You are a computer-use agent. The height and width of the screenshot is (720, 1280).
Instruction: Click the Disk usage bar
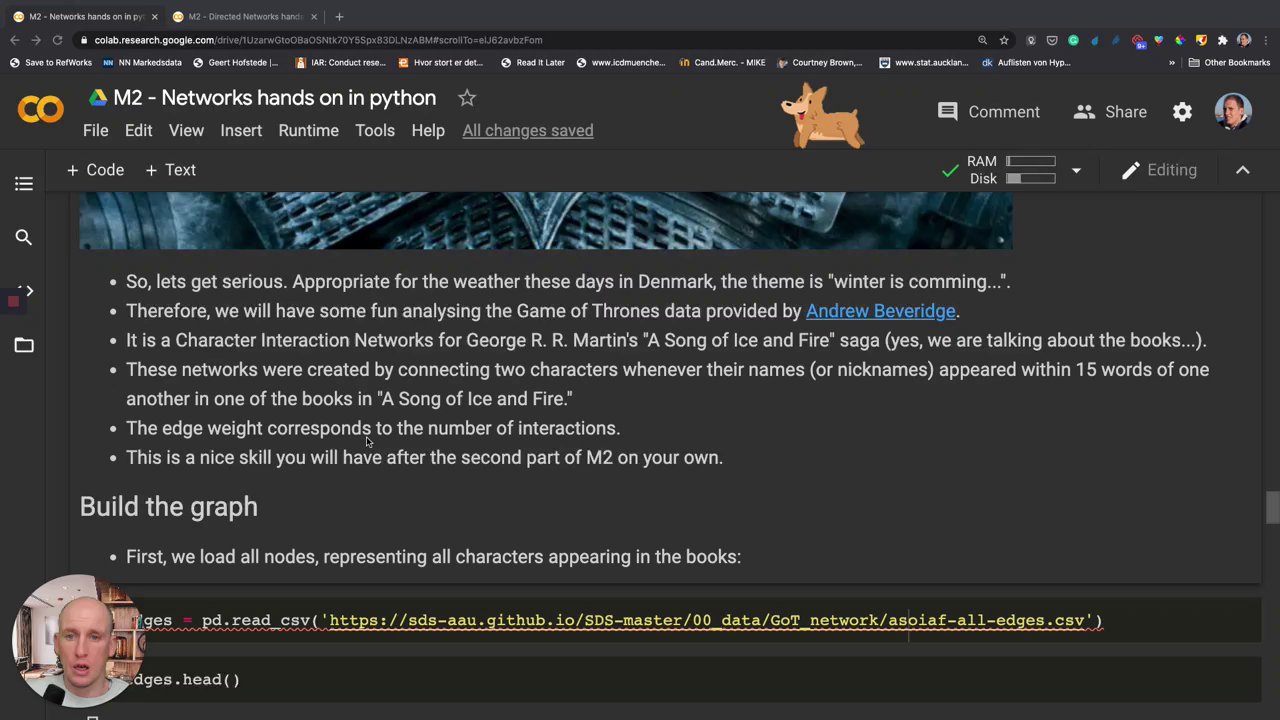tap(1031, 179)
